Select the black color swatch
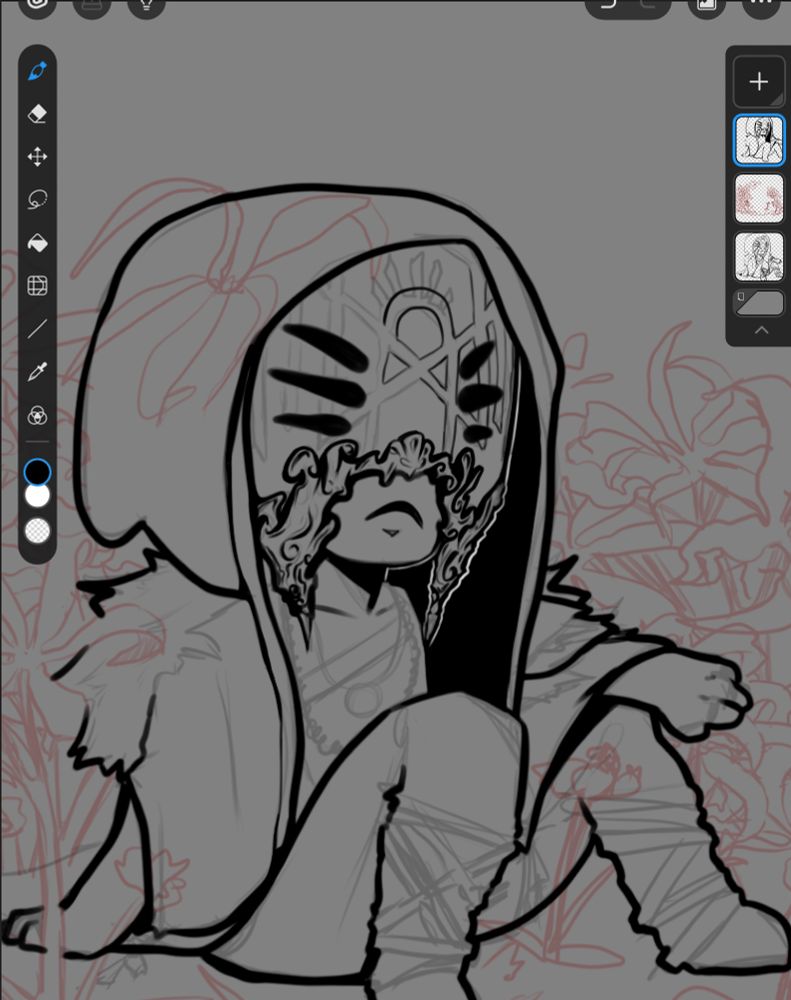Viewport: 791px width, 1000px height. (x=37, y=473)
